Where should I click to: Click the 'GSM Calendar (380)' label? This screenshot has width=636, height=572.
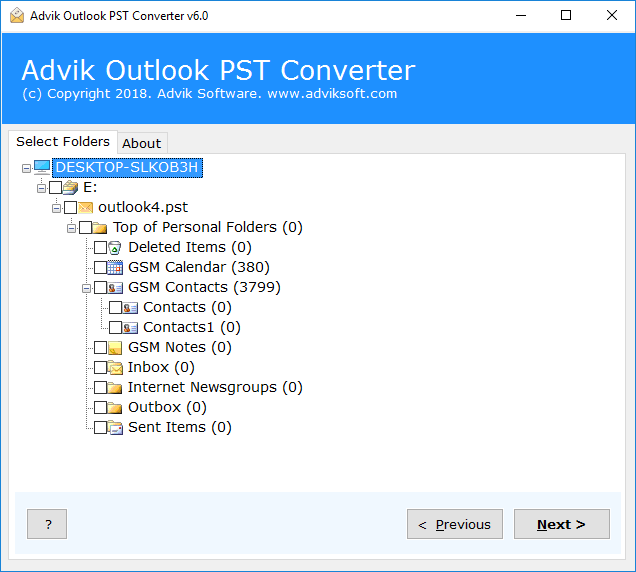tap(199, 267)
